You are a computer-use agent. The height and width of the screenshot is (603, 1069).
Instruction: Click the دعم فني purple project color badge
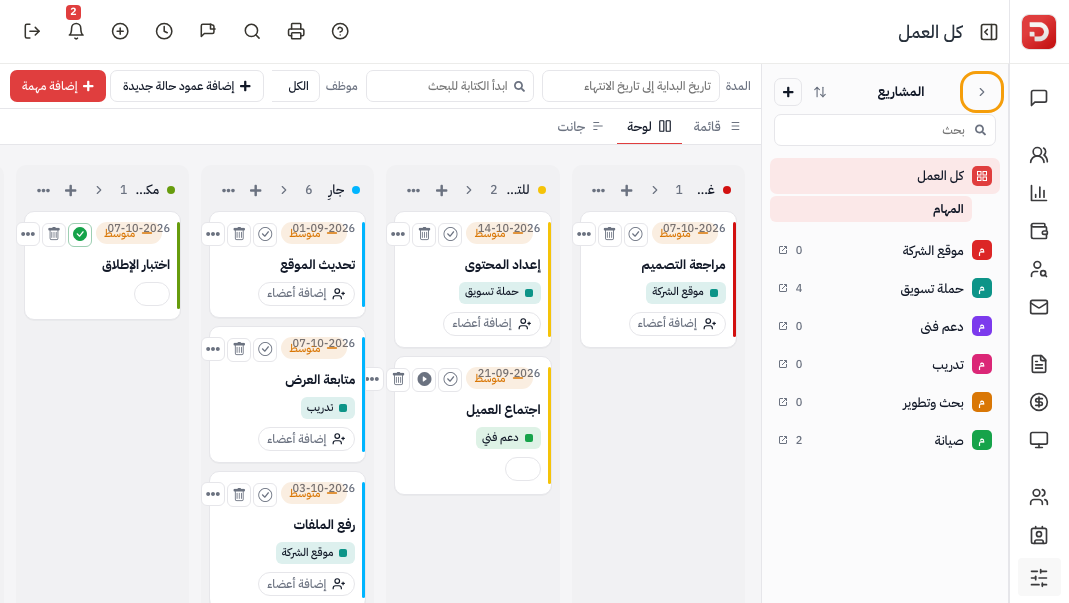pos(982,326)
